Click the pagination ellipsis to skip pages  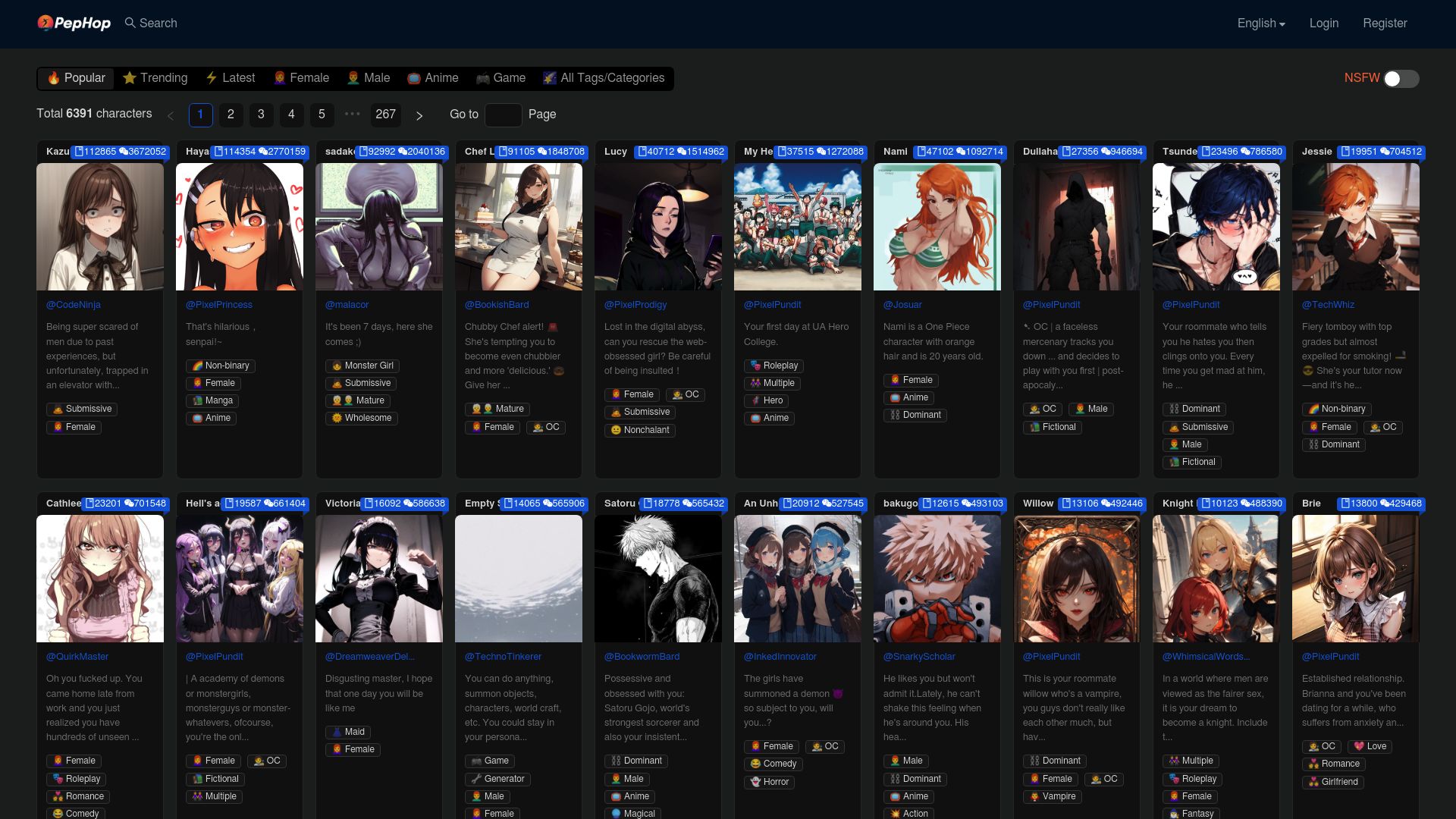click(x=353, y=114)
